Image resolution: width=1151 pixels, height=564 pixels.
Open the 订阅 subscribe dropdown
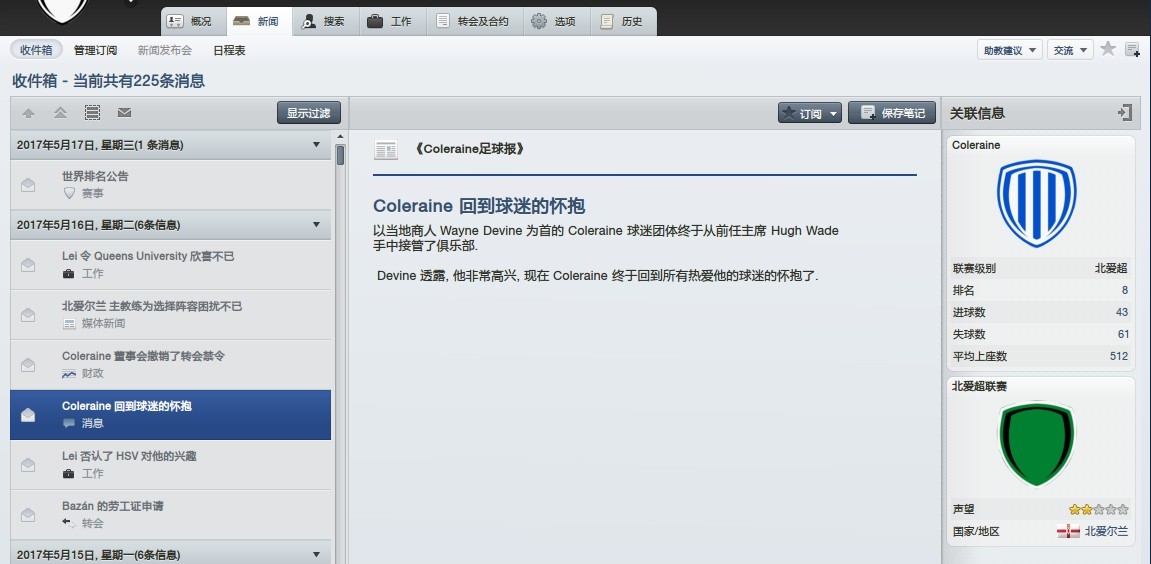pos(810,113)
